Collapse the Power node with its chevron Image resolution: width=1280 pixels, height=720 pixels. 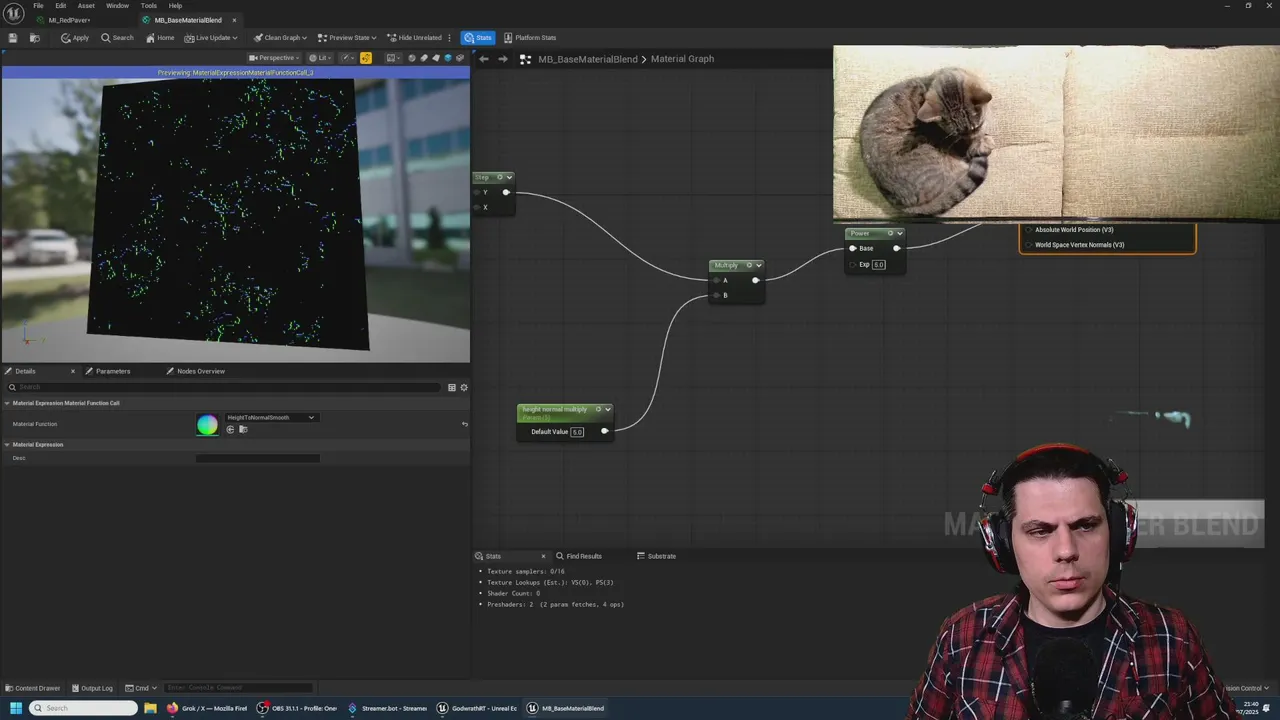click(900, 233)
